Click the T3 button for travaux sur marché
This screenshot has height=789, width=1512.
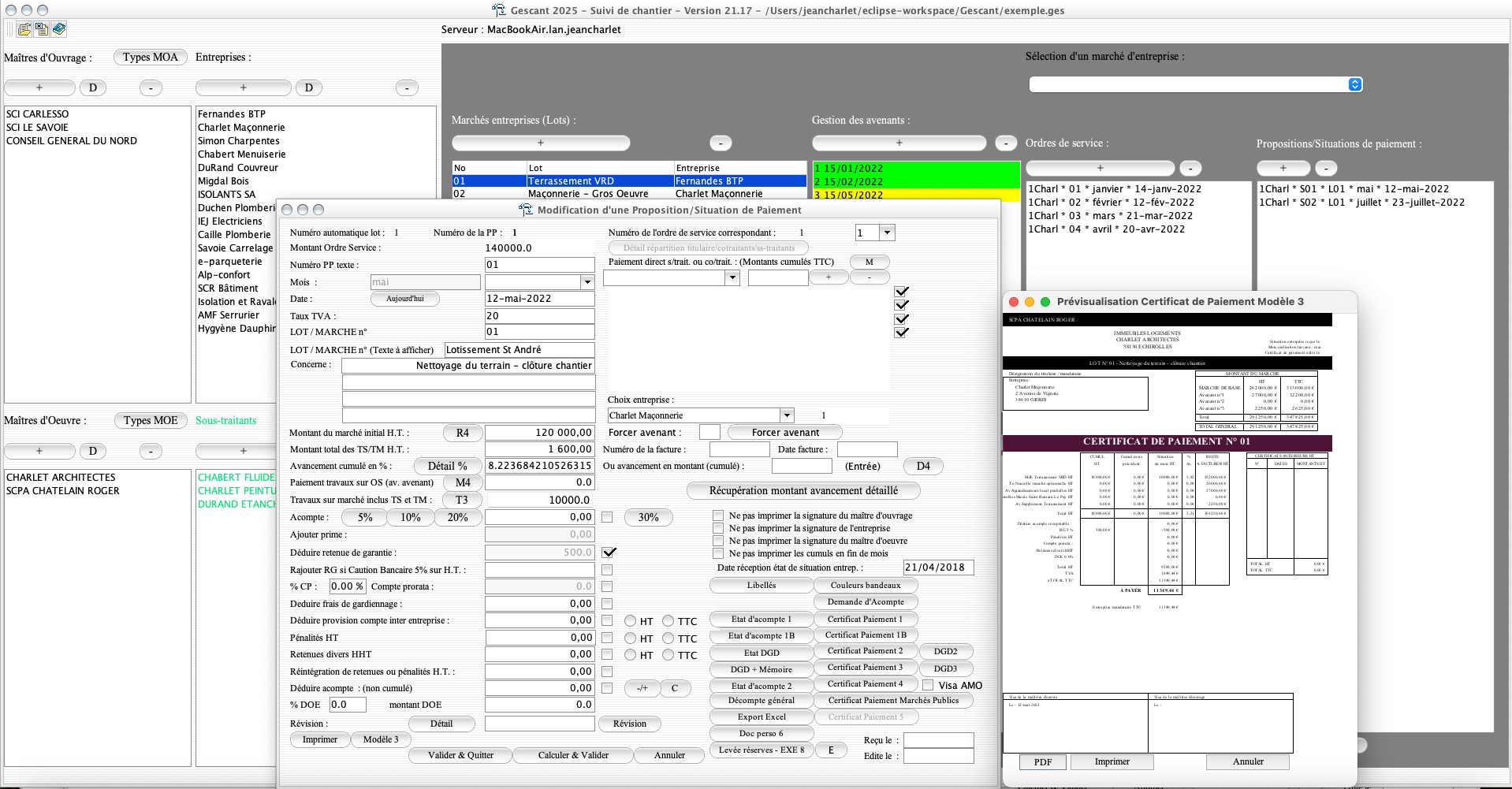tap(462, 500)
